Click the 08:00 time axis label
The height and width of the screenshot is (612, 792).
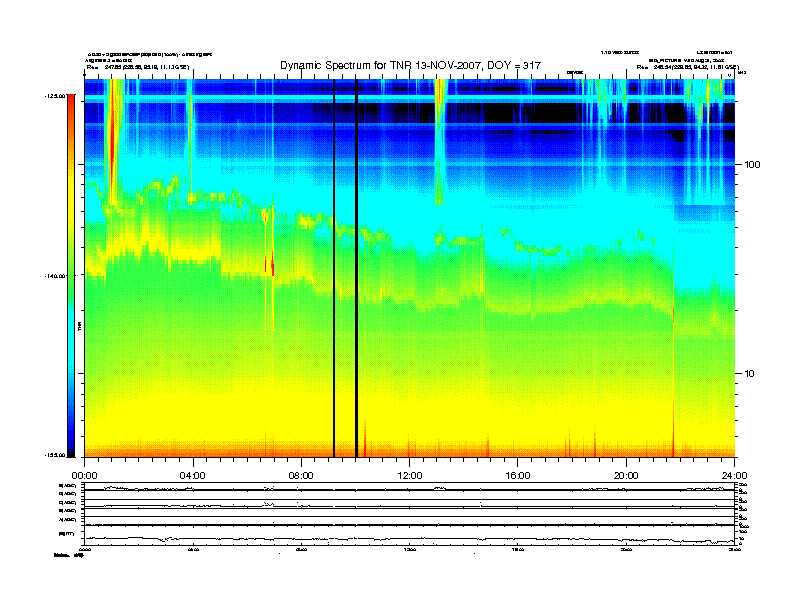(301, 476)
